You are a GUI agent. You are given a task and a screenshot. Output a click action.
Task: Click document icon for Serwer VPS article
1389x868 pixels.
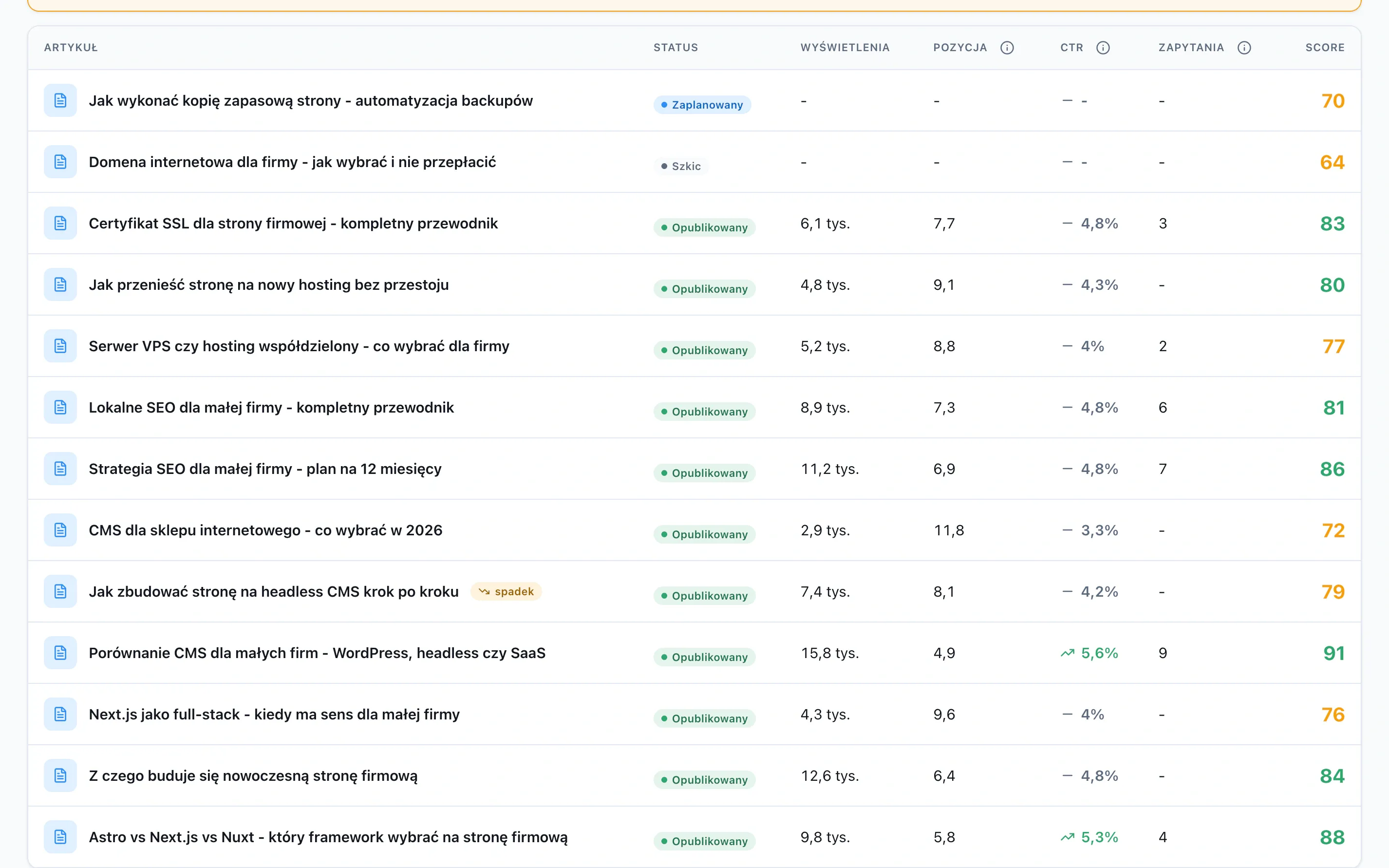click(x=60, y=346)
